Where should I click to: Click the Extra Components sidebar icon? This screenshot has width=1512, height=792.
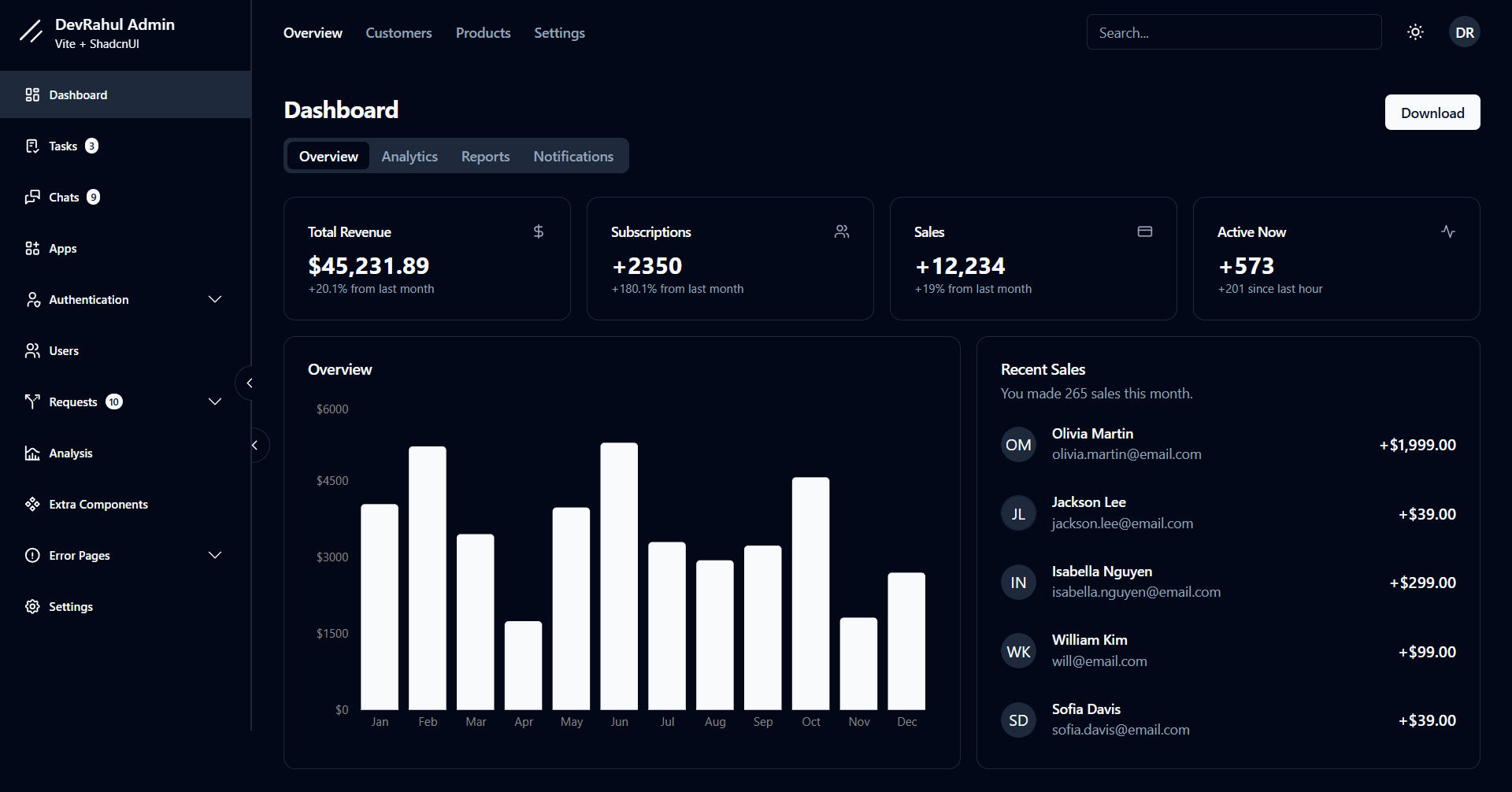tap(31, 504)
